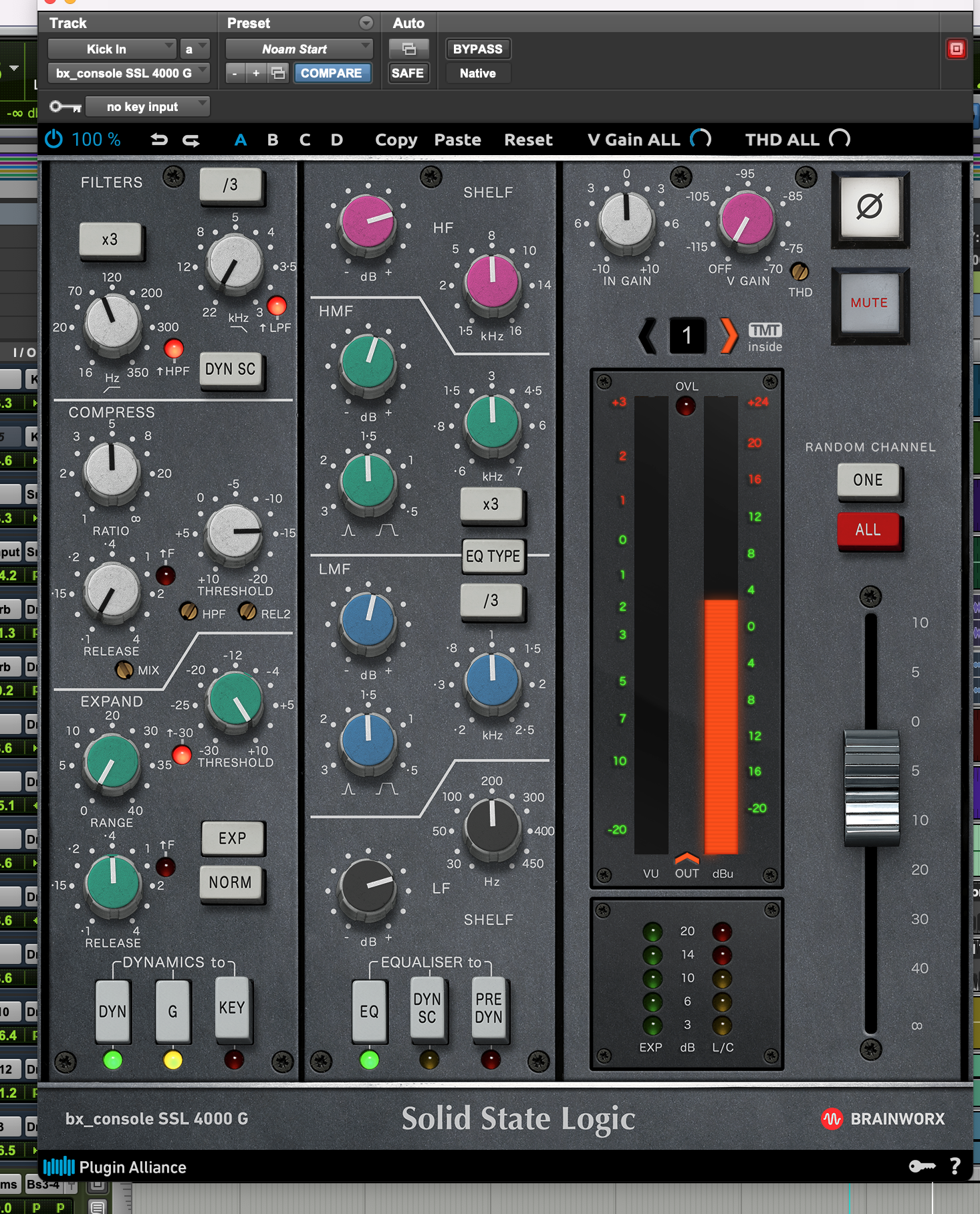This screenshot has width=980, height=1214.
Task: Open the insert position 'a' dropdown
Action: pyautogui.click(x=195, y=49)
